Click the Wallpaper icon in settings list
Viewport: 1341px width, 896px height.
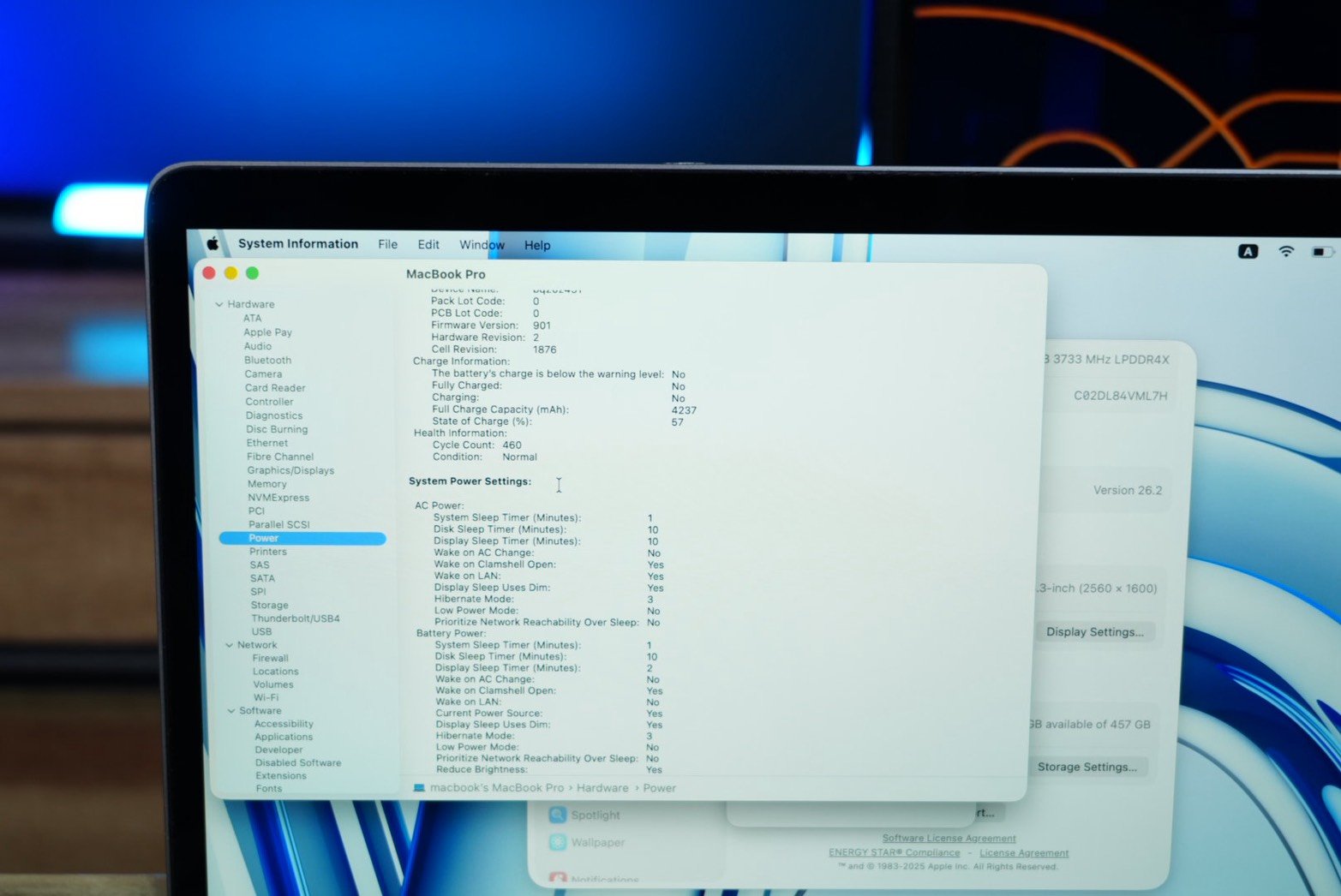coord(558,842)
